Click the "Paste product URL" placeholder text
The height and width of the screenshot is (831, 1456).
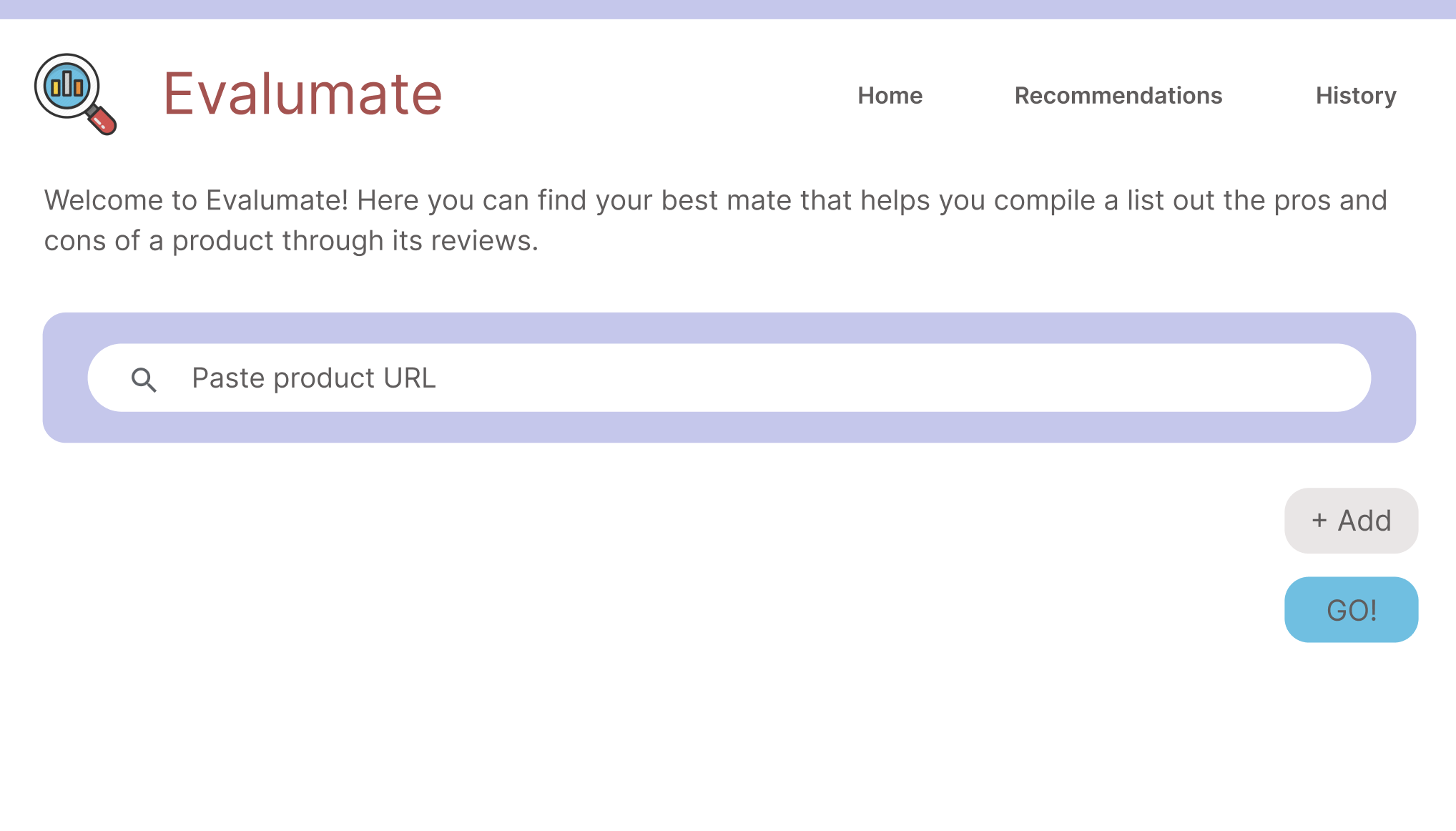click(313, 378)
